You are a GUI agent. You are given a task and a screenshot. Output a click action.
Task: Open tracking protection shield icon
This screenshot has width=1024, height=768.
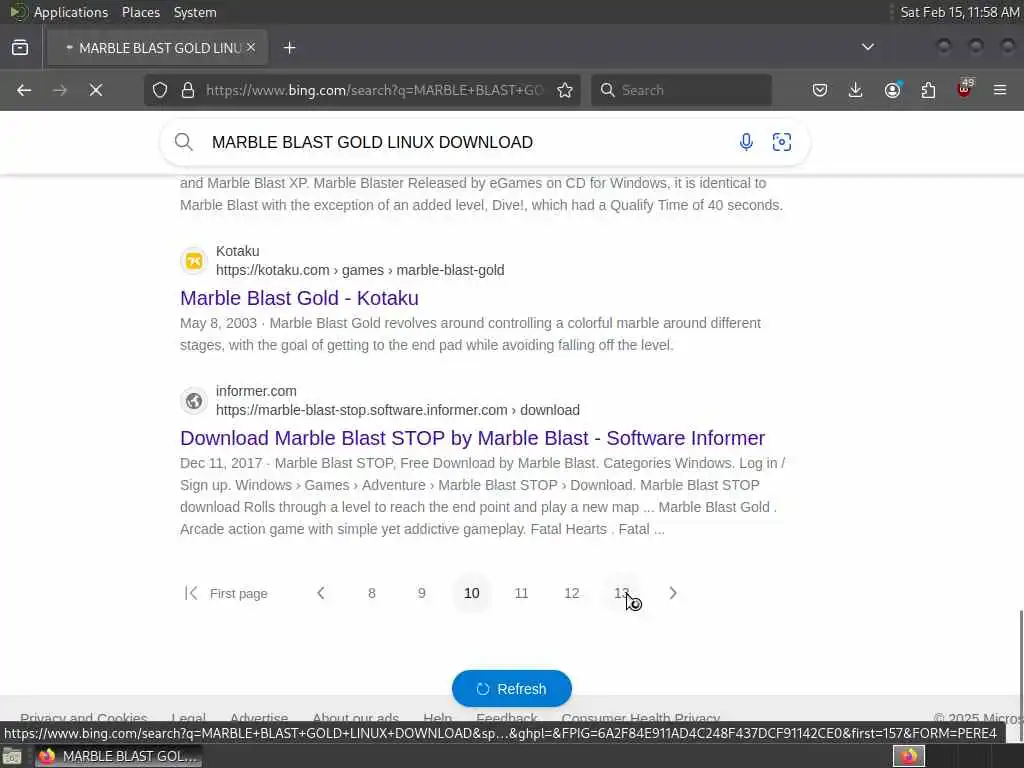click(x=160, y=90)
